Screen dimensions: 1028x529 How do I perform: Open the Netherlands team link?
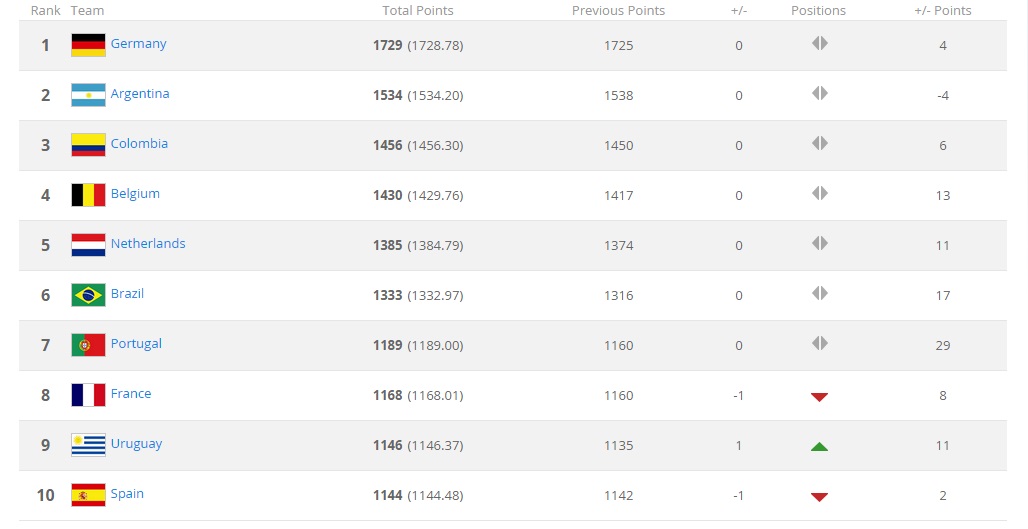click(x=148, y=243)
